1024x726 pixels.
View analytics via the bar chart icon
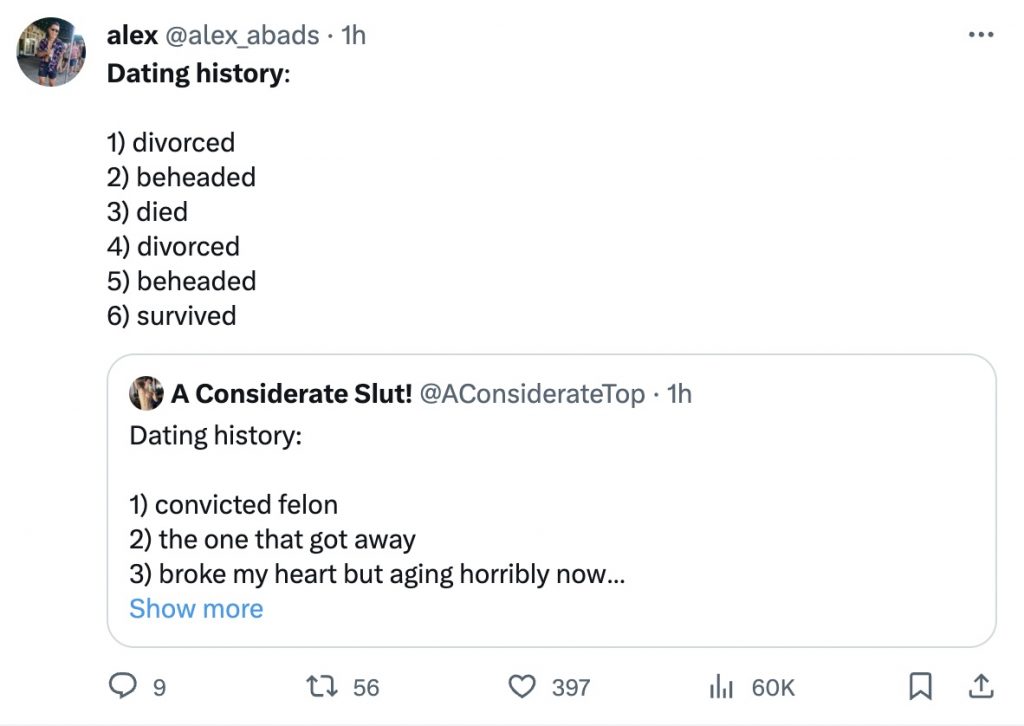(721, 686)
